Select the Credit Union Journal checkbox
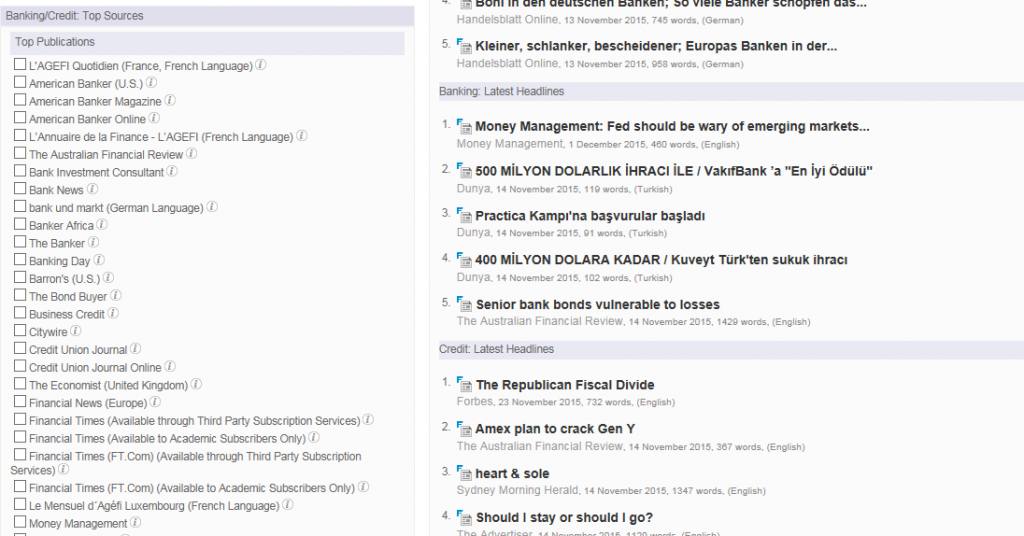 coord(20,349)
